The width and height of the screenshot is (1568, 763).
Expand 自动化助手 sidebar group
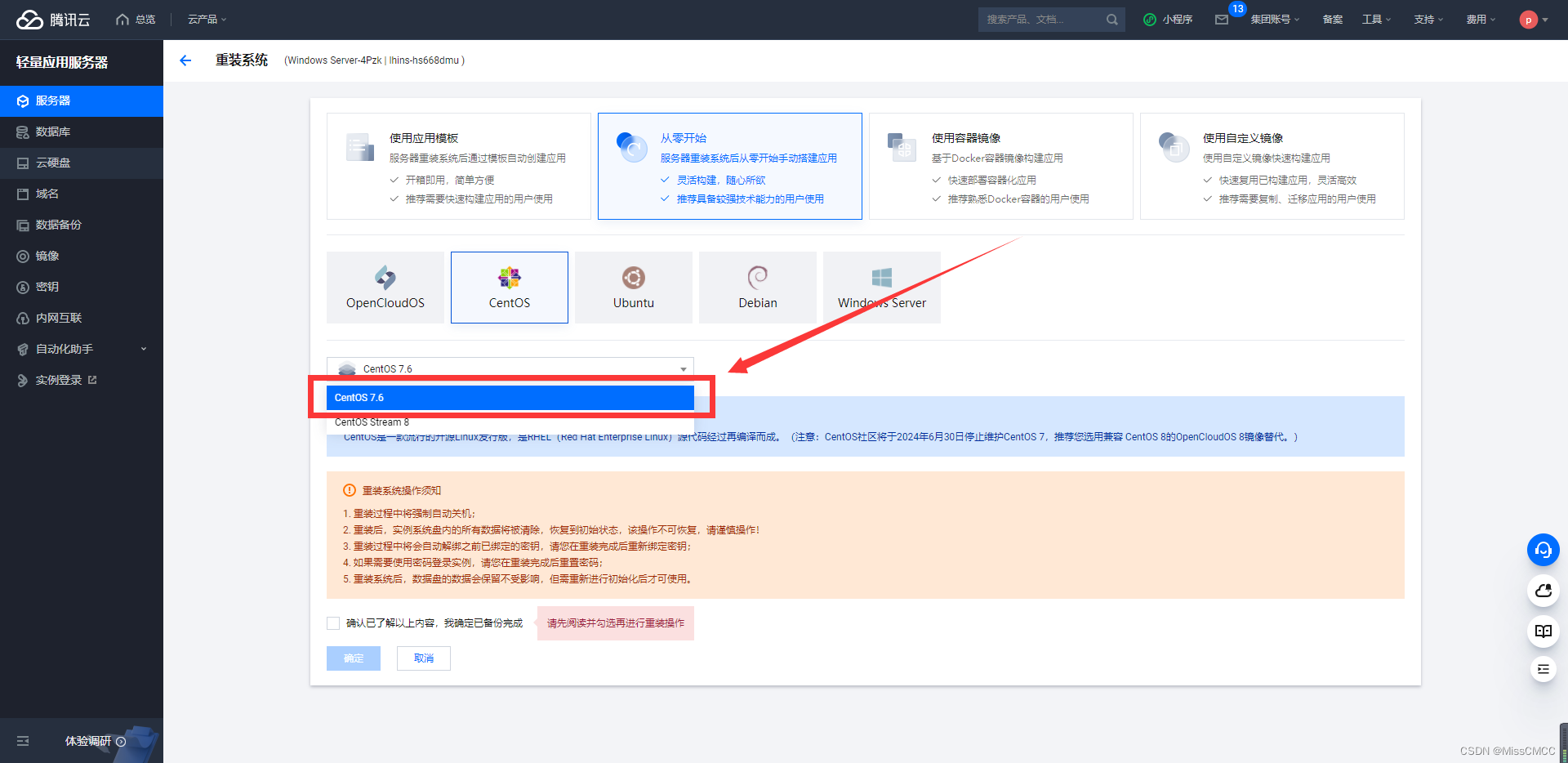pyautogui.click(x=82, y=350)
